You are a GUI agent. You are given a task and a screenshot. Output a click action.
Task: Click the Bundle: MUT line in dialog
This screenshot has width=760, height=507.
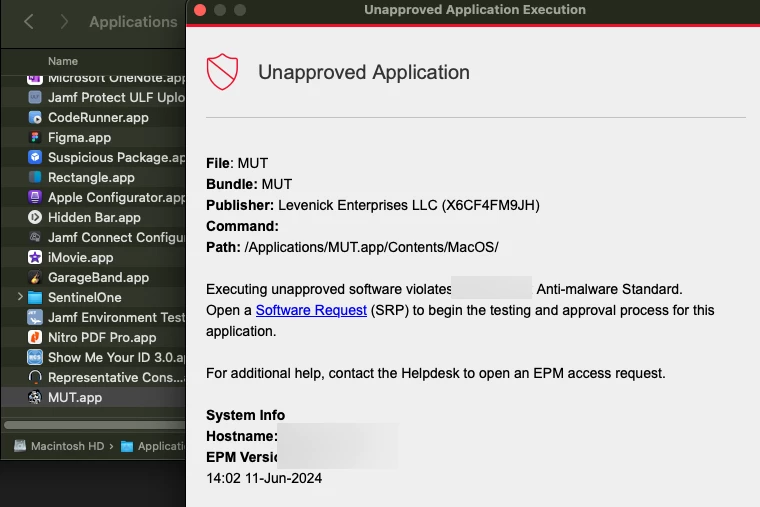249,184
